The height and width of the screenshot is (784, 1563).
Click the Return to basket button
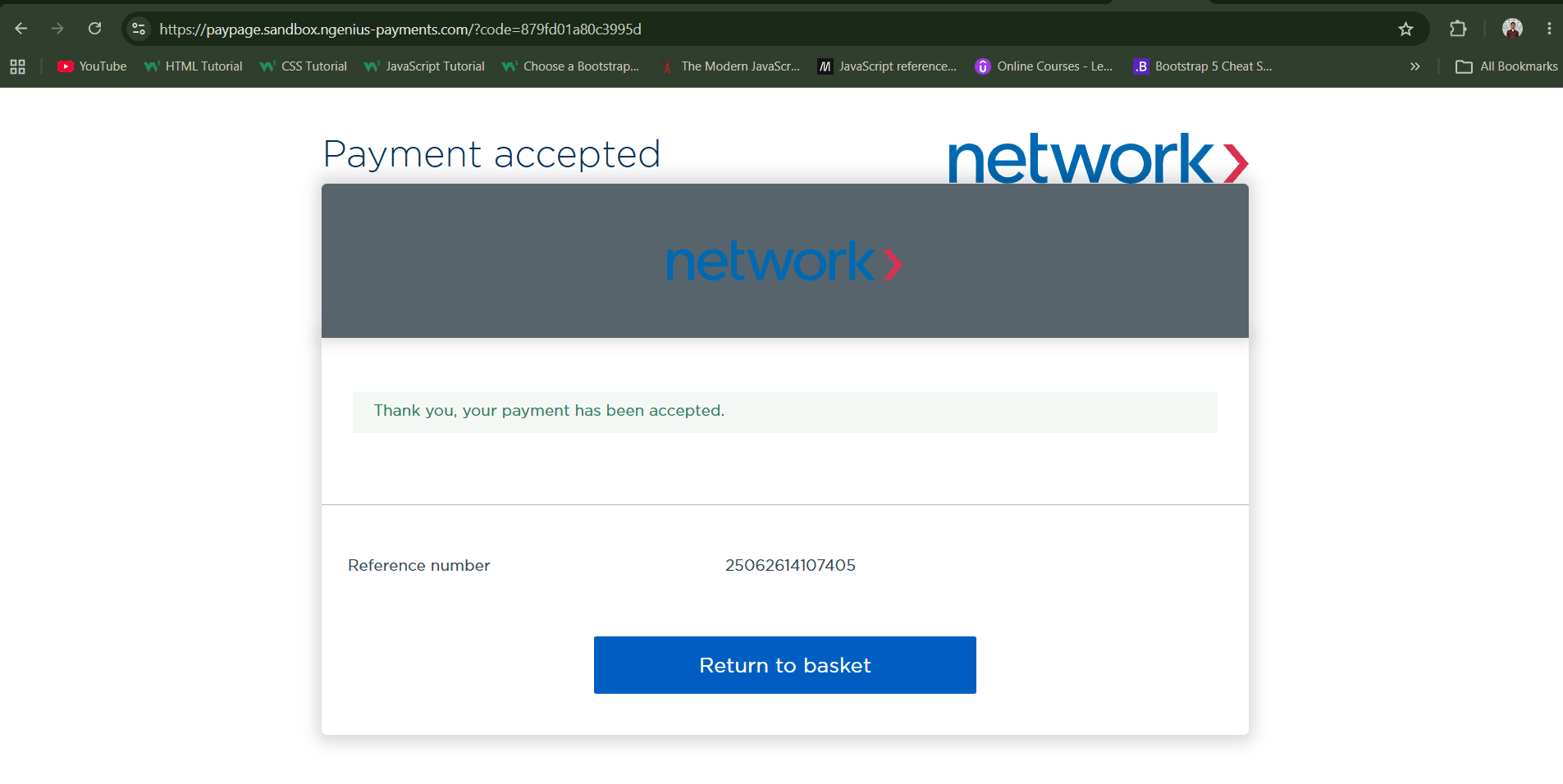[x=785, y=665]
